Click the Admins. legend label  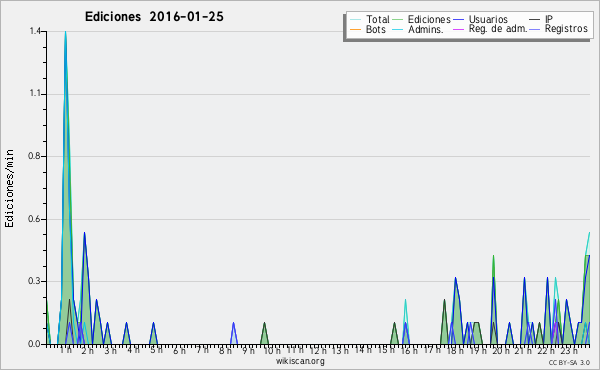426,29
